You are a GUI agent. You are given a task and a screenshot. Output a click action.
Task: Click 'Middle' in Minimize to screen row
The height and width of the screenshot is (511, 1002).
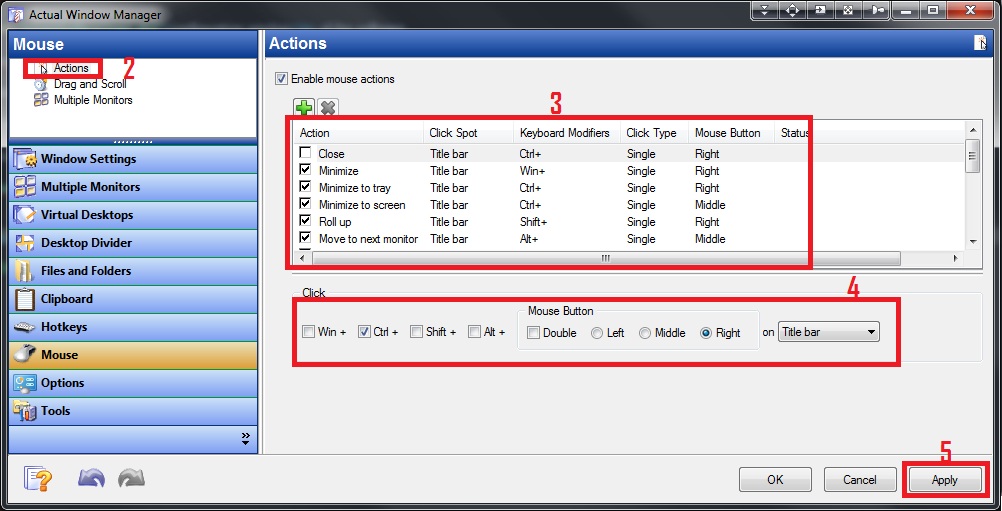click(x=710, y=204)
